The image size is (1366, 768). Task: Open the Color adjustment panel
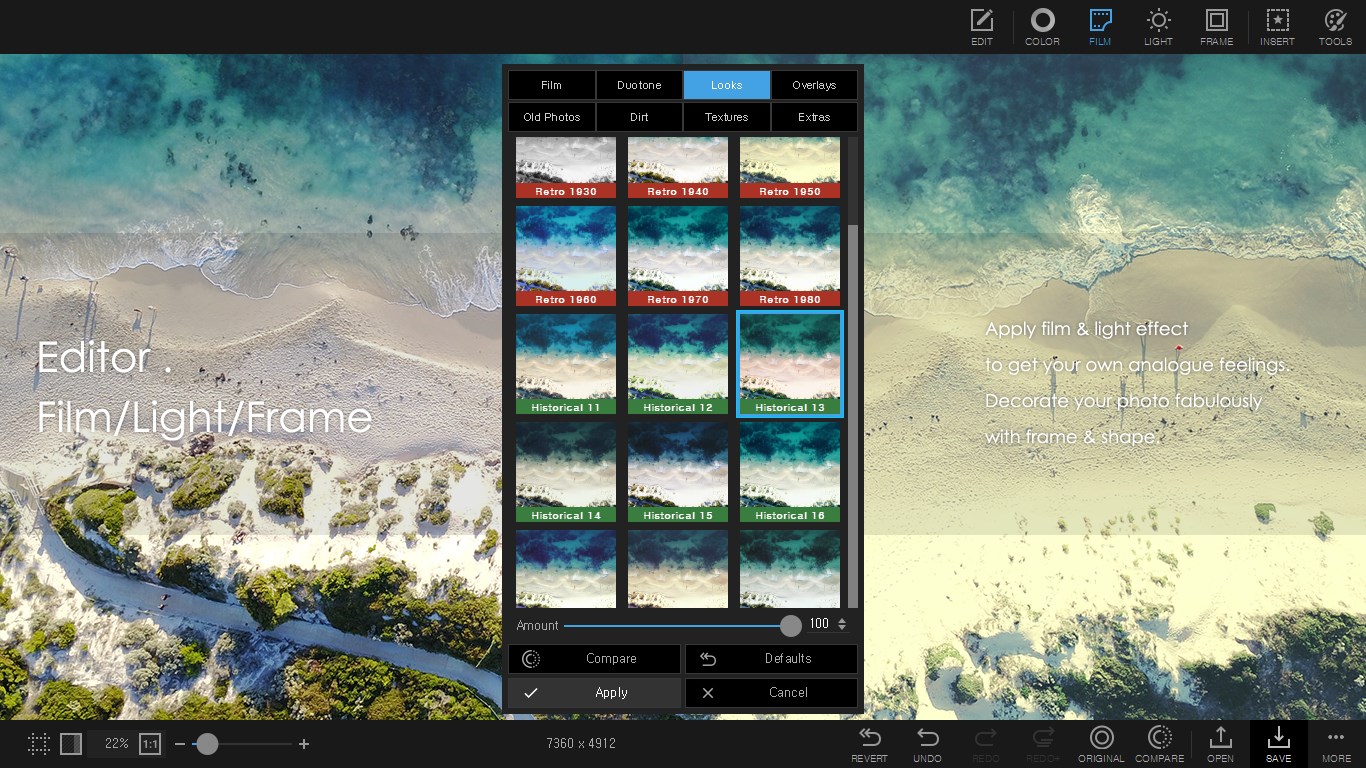click(1042, 27)
